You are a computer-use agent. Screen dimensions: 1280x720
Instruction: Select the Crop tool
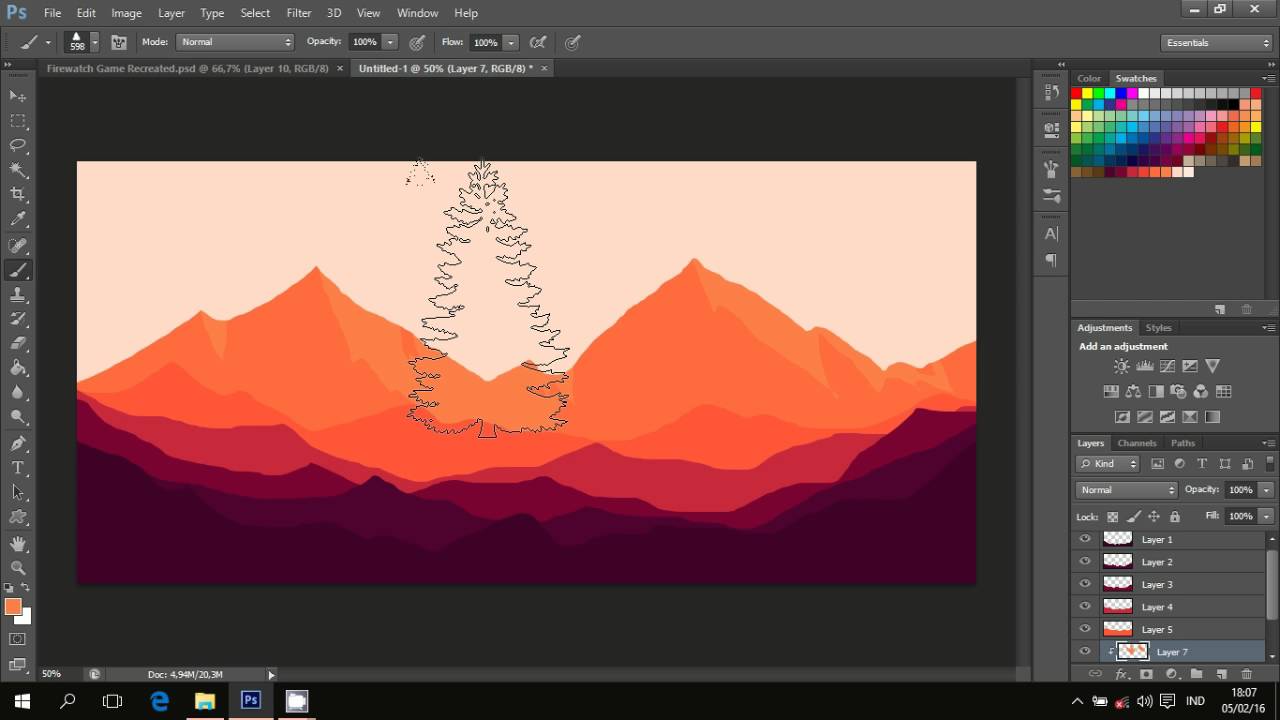pos(18,195)
